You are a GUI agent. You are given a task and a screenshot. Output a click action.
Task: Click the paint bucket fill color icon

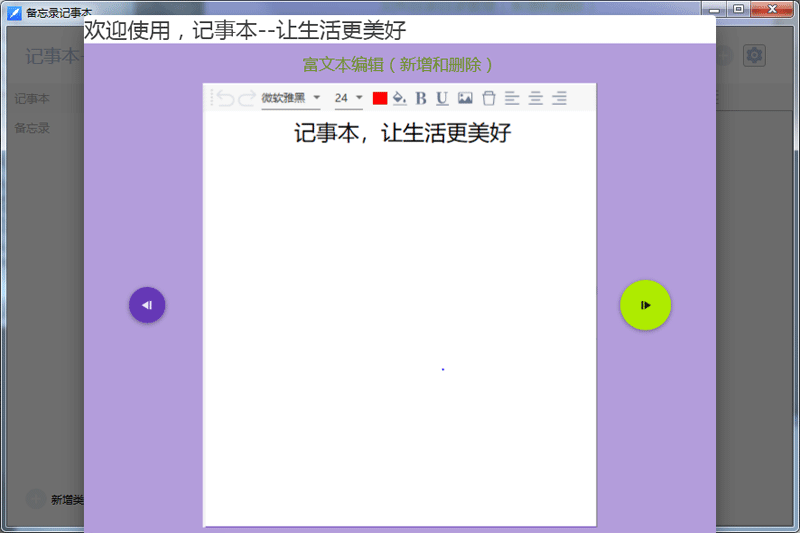tap(399, 98)
